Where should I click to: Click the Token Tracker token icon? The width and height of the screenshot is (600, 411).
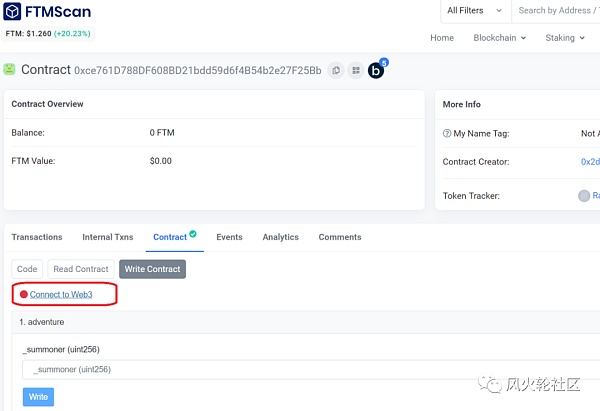pos(584,196)
